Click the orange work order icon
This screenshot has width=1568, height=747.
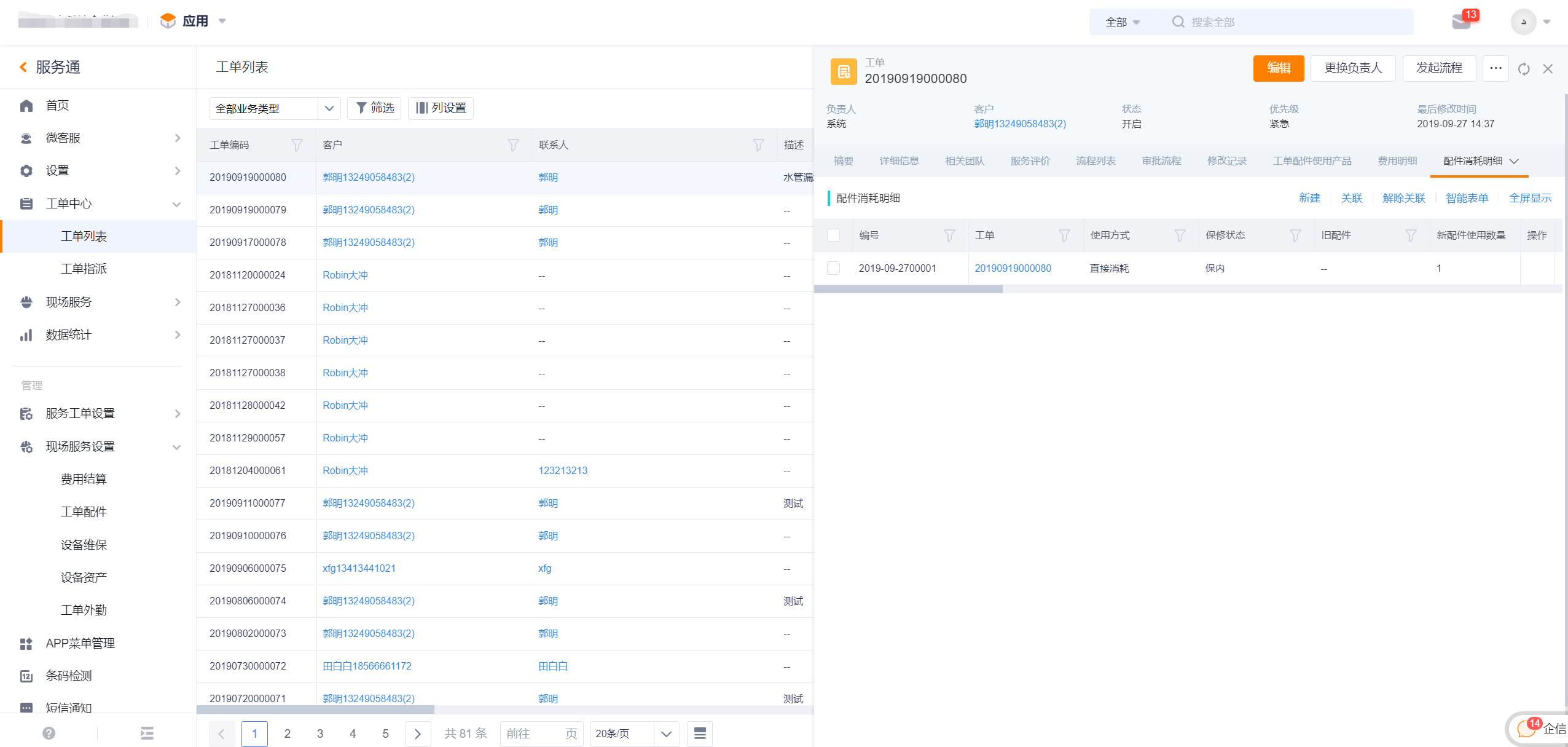click(x=844, y=71)
